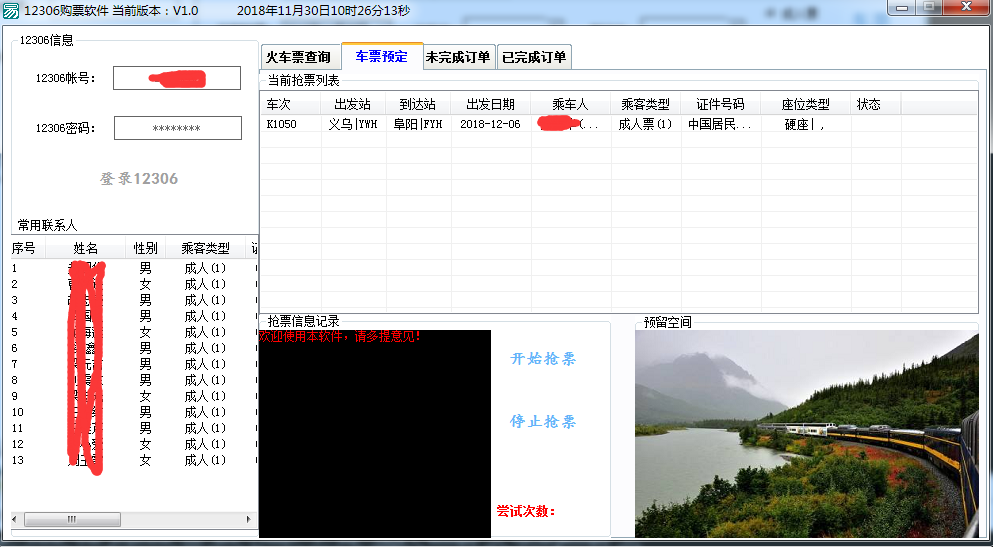Click the black 抢票信息记录 log area
Viewport: 993px width, 547px height.
(375, 434)
